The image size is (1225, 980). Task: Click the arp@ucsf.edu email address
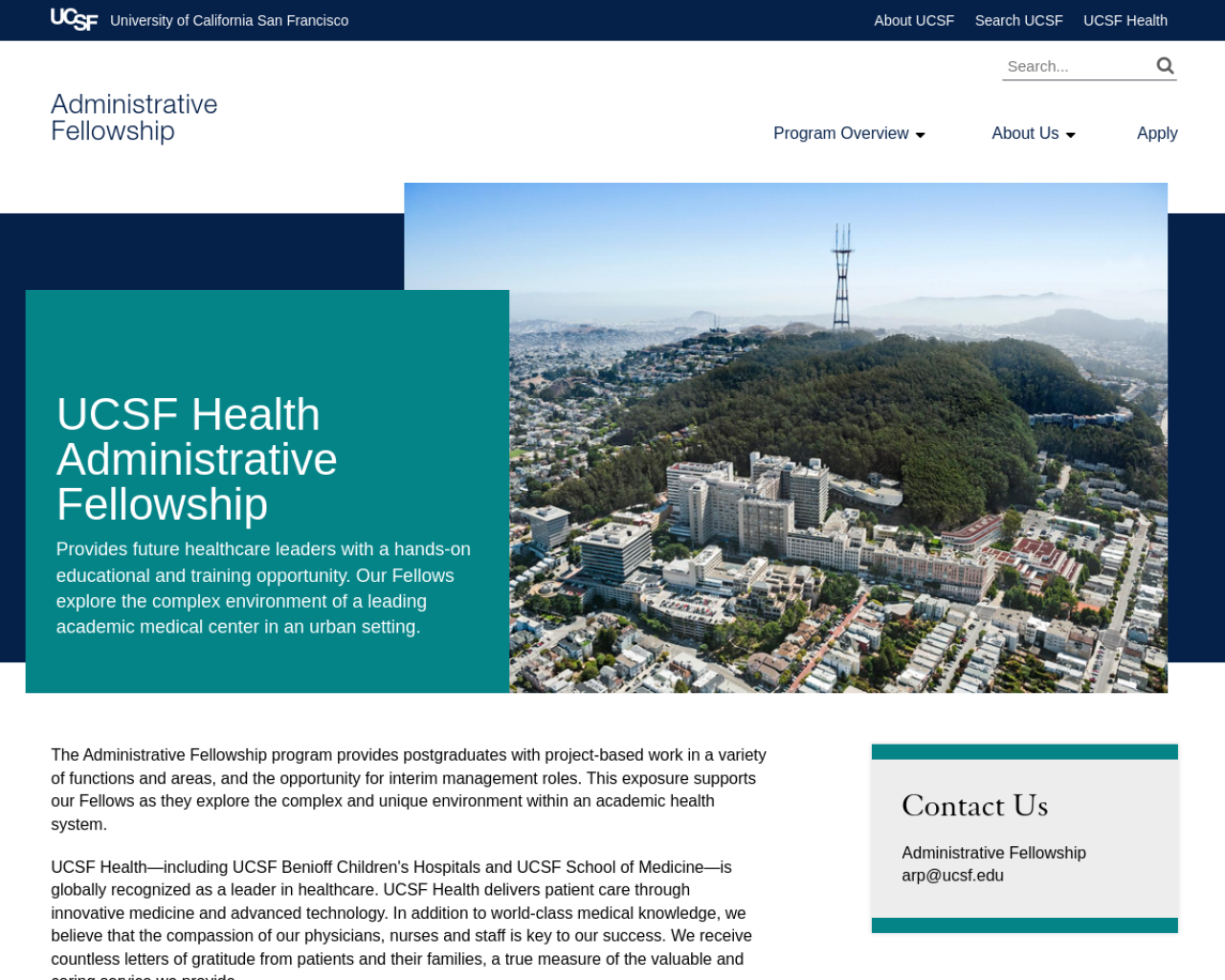[x=952, y=875]
